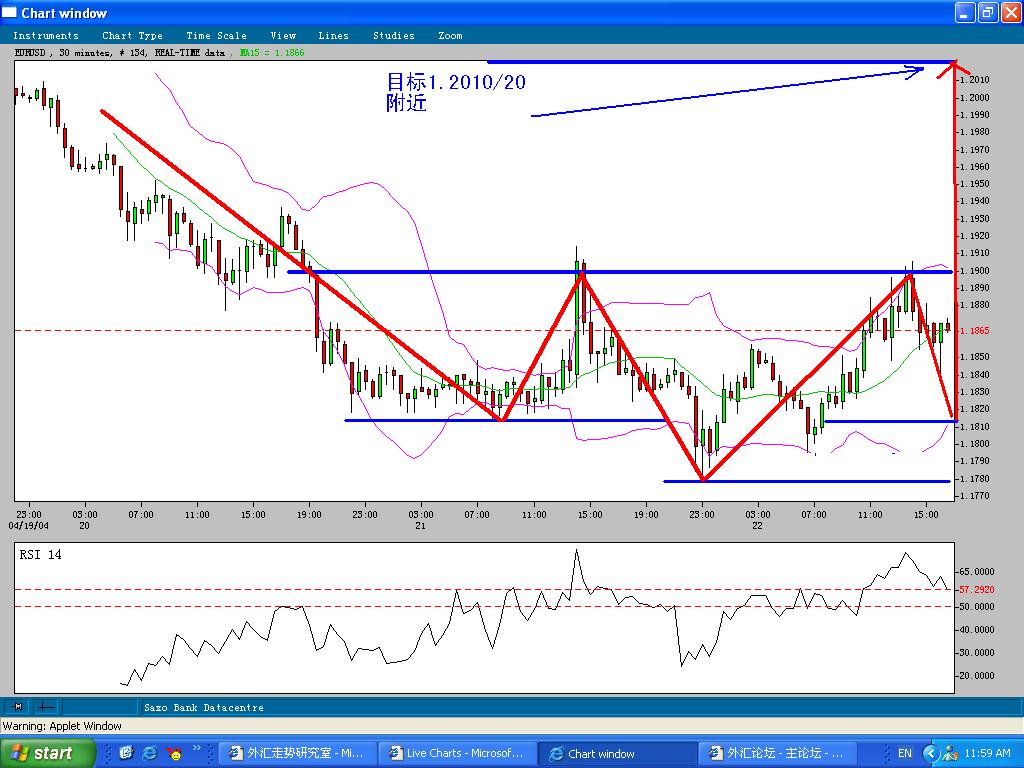Viewport: 1024px width, 768px height.
Task: Open the Studies menu
Action: [394, 36]
